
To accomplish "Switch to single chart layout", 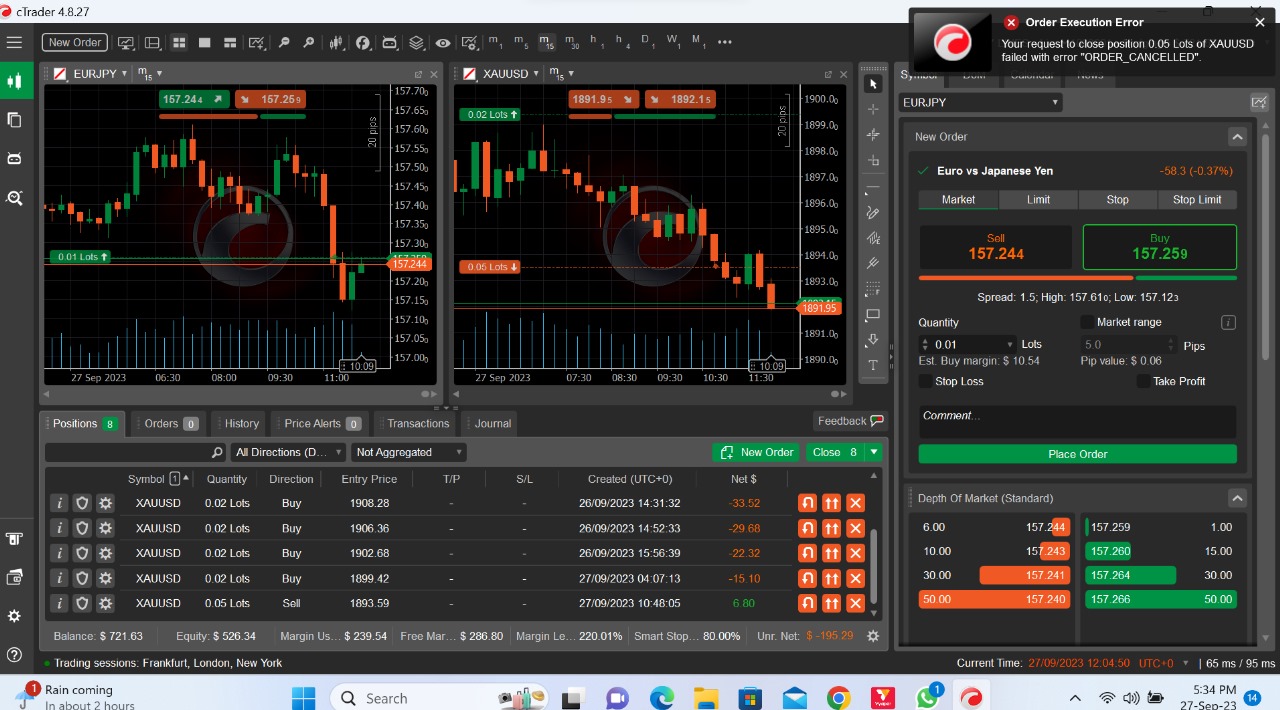I will (205, 42).
